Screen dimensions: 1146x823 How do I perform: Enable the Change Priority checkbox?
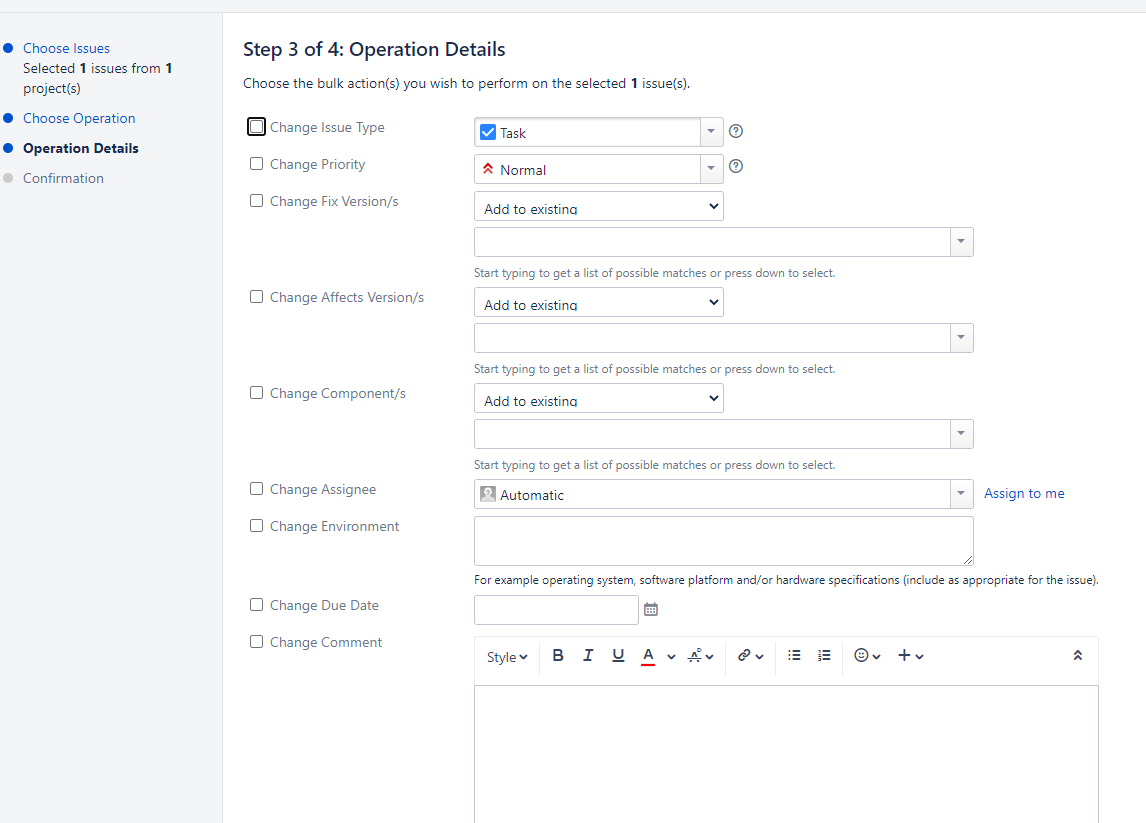point(256,163)
